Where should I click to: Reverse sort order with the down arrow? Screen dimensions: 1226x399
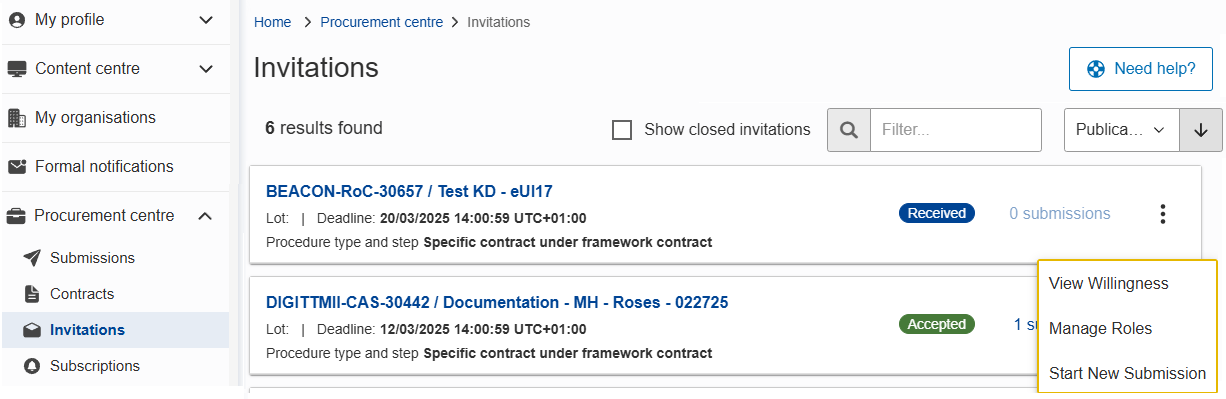click(1201, 130)
